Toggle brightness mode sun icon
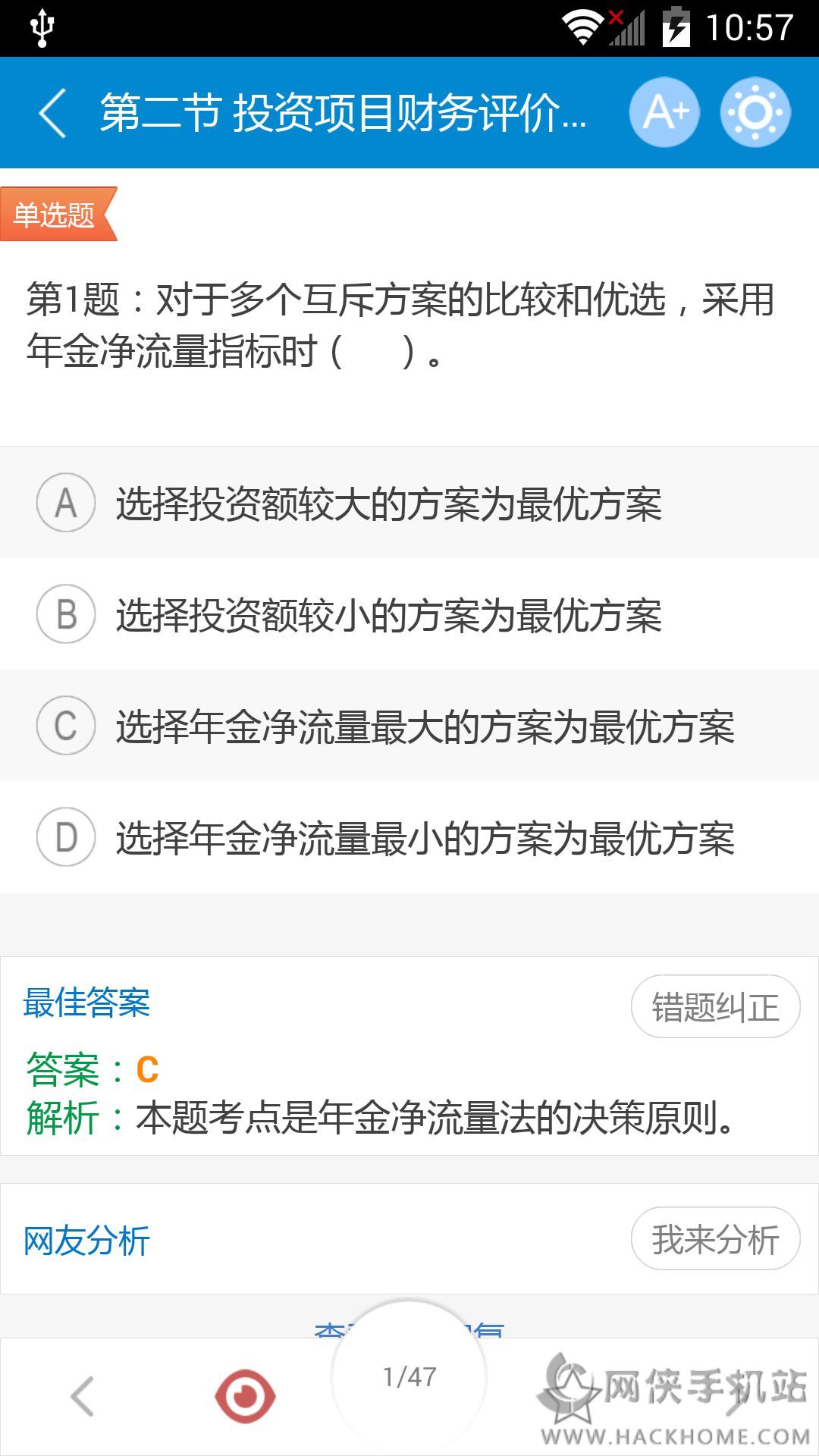The height and width of the screenshot is (1456, 819). [x=755, y=113]
